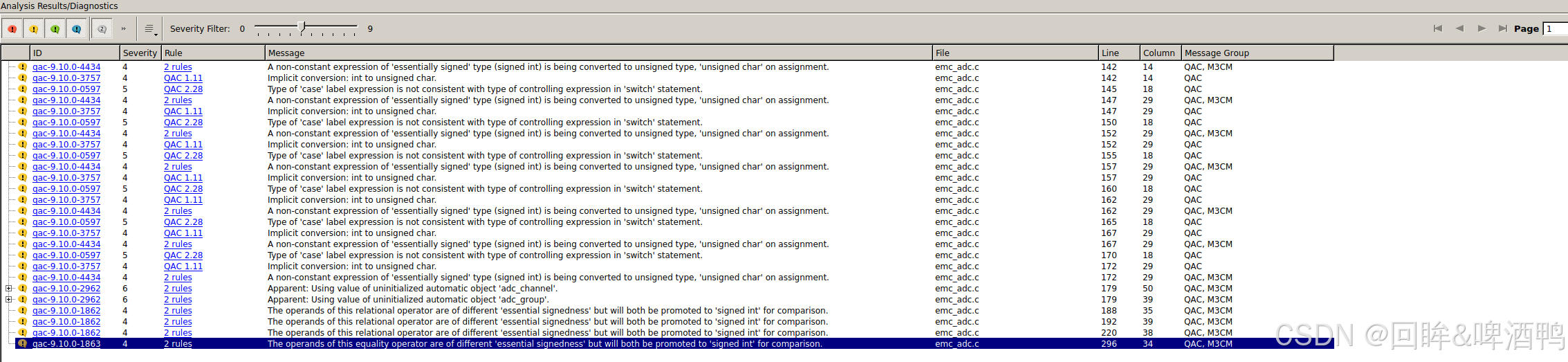
Task: Go to the first results page
Action: click(x=1438, y=28)
